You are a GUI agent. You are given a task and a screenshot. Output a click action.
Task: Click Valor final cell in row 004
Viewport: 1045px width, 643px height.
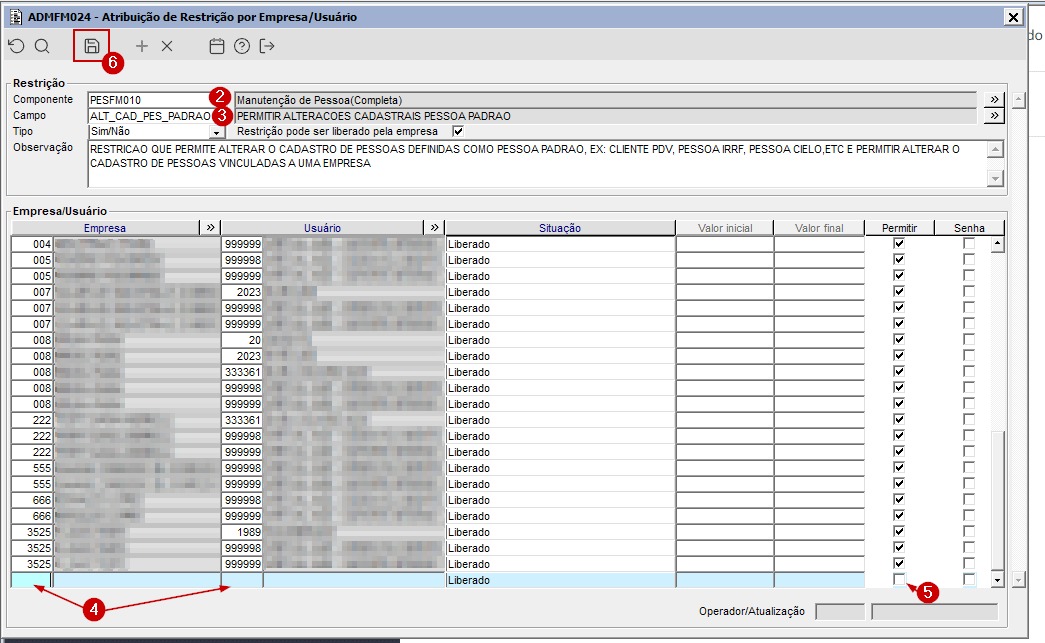tap(819, 245)
